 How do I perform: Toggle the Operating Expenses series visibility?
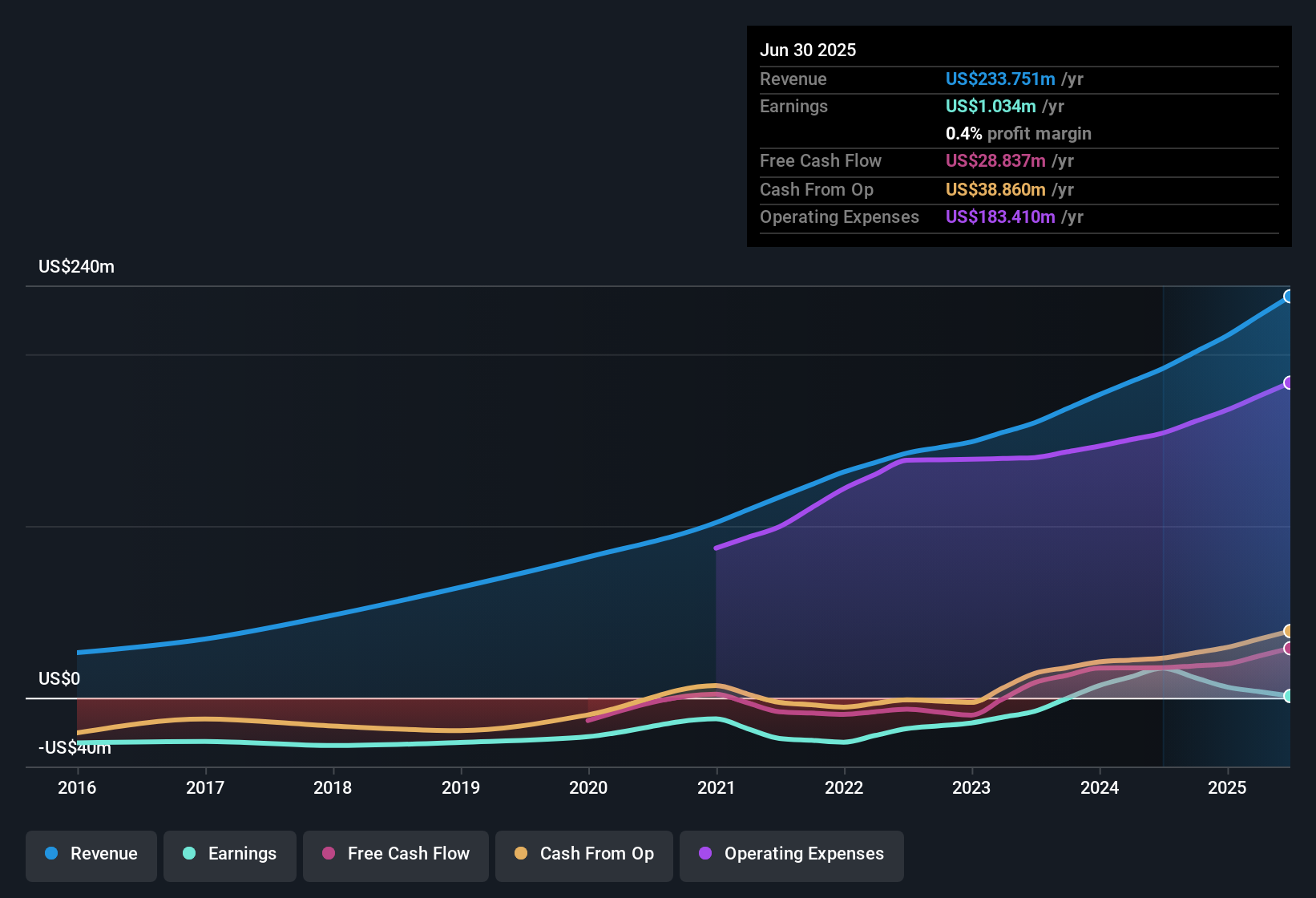click(x=791, y=854)
